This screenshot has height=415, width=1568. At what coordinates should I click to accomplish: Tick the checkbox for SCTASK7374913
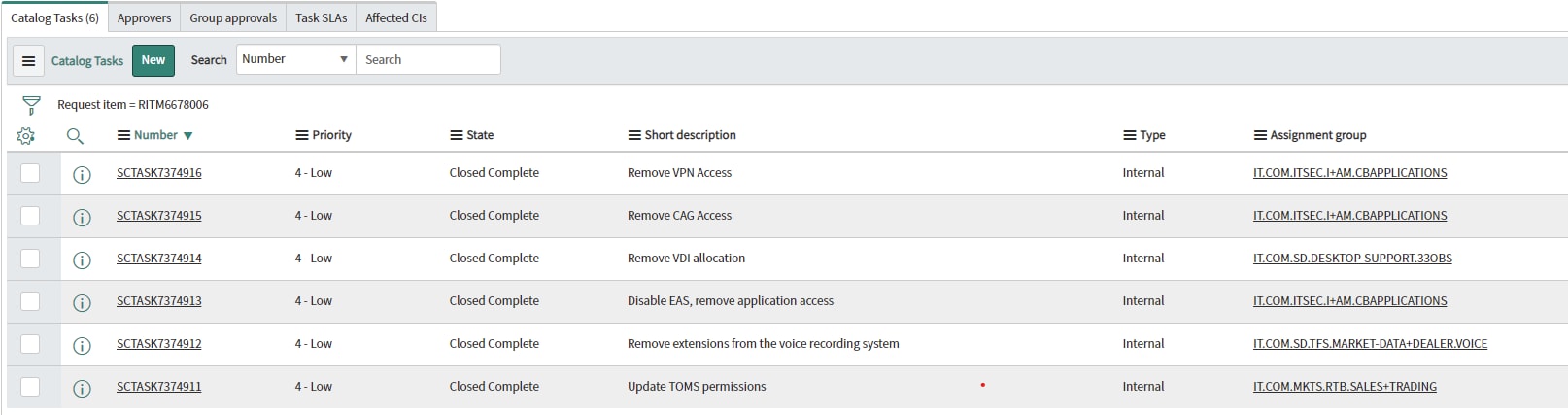pyautogui.click(x=30, y=301)
